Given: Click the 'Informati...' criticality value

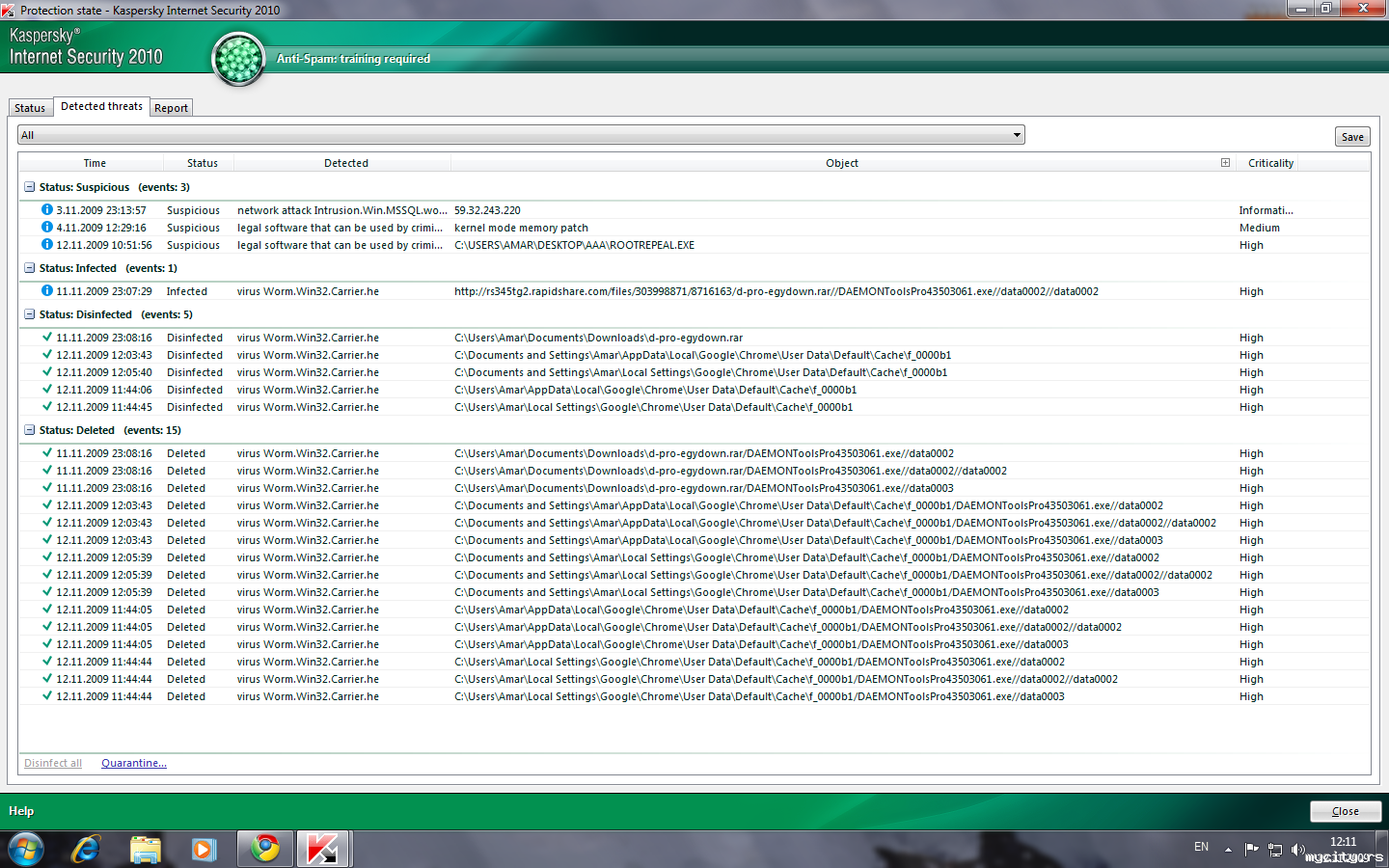Looking at the screenshot, I should tap(1266, 210).
